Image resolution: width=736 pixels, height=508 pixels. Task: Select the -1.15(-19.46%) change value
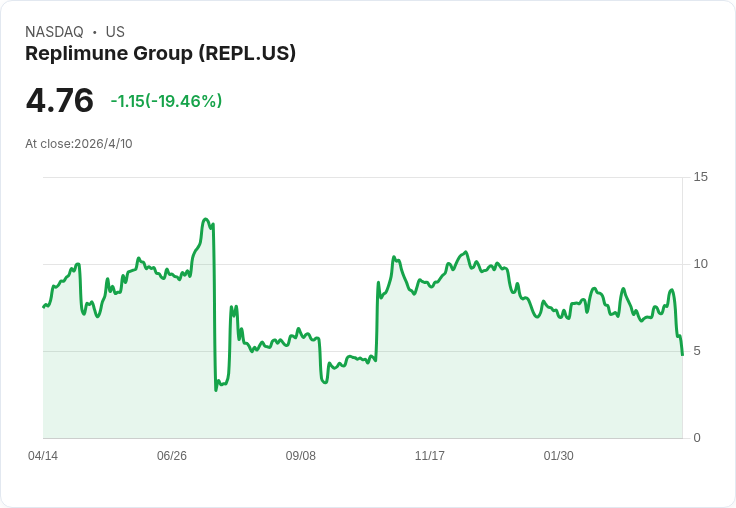166,101
